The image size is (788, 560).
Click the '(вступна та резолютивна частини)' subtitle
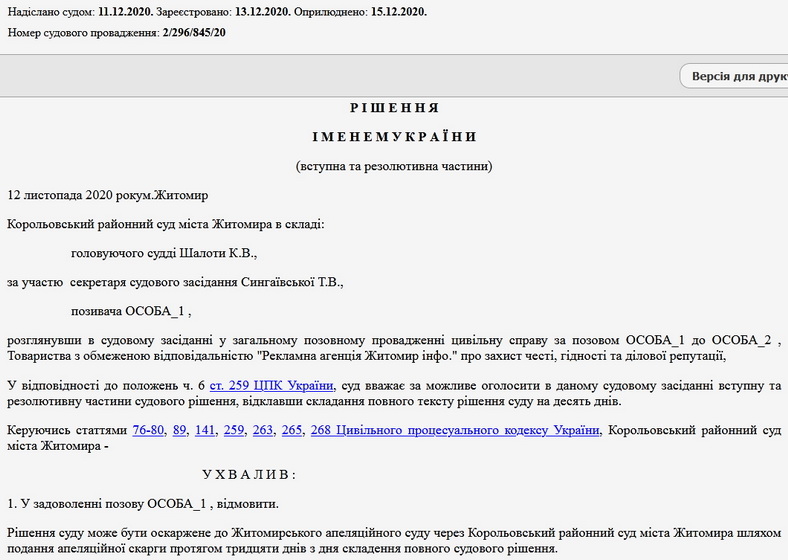(x=394, y=166)
